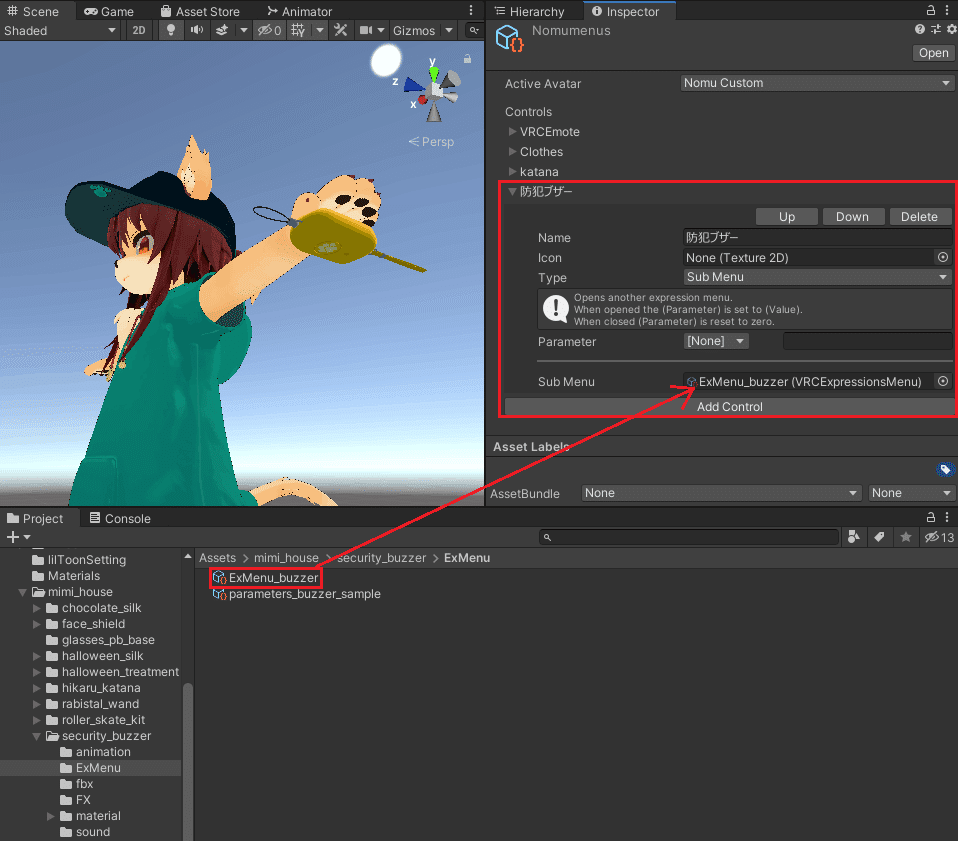Open the Icon texture object picker
Image resolution: width=958 pixels, height=841 pixels.
943,257
